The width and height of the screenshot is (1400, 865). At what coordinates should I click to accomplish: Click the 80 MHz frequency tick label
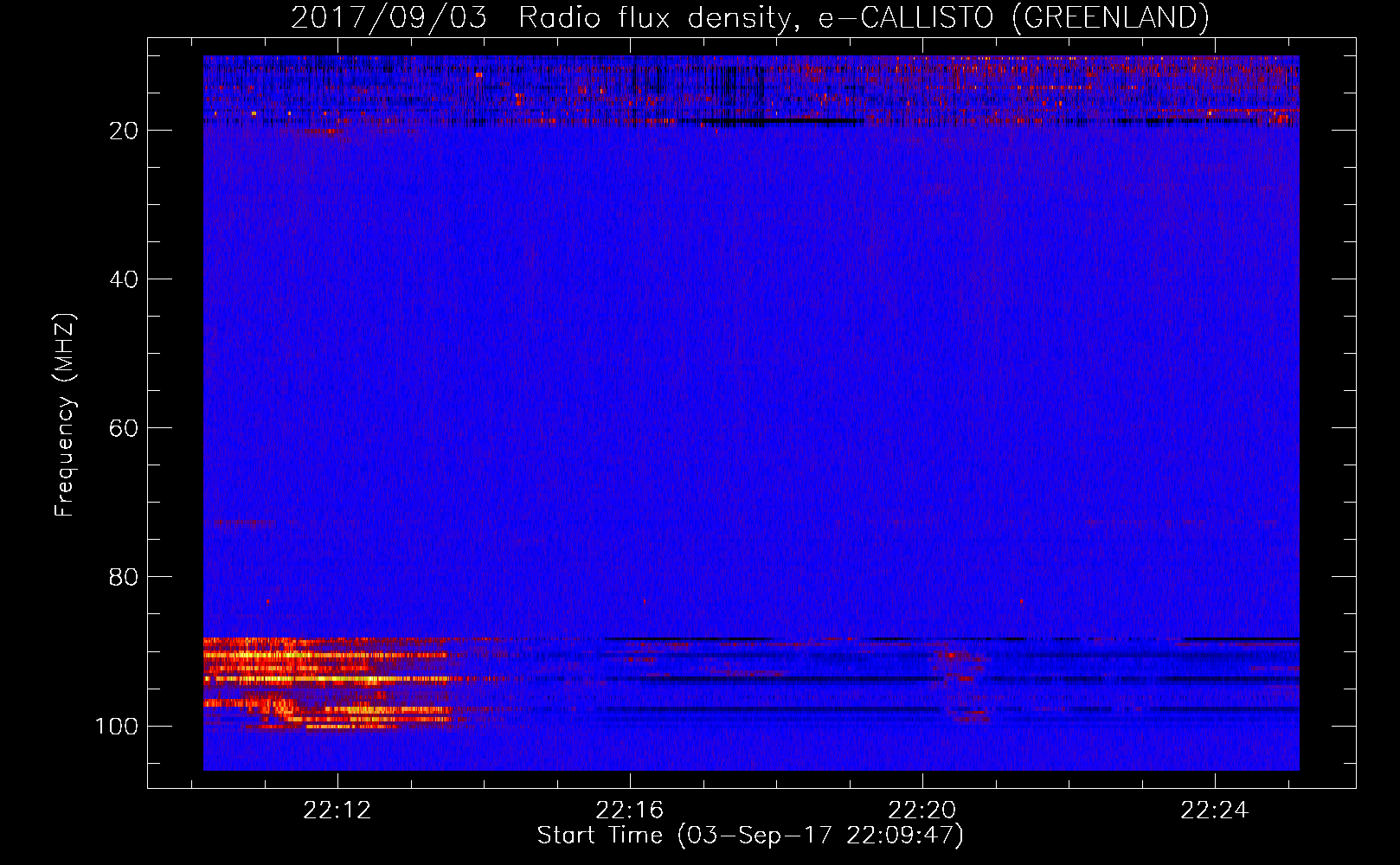[124, 577]
